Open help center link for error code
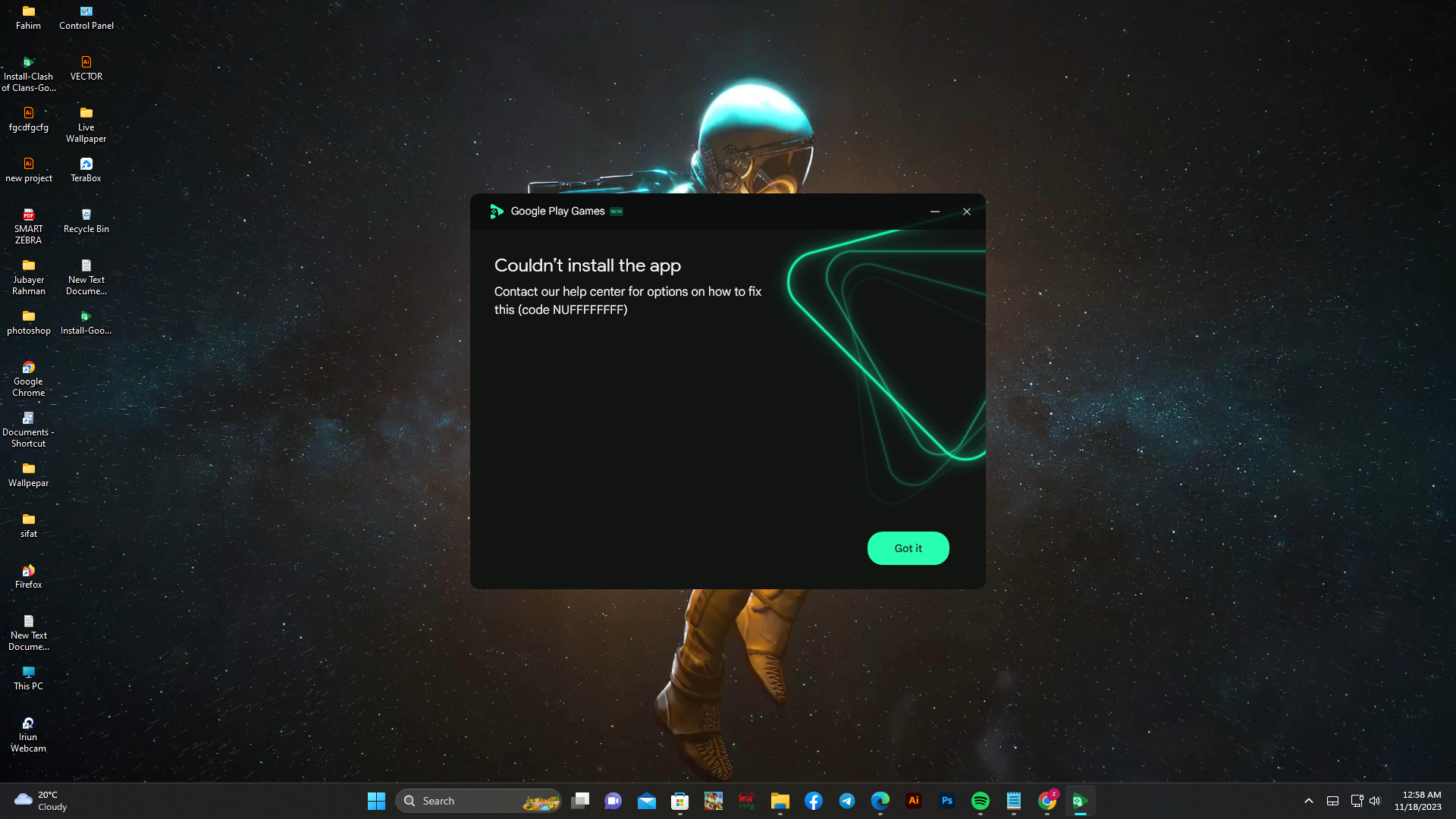This screenshot has height=819, width=1456. coord(596,291)
